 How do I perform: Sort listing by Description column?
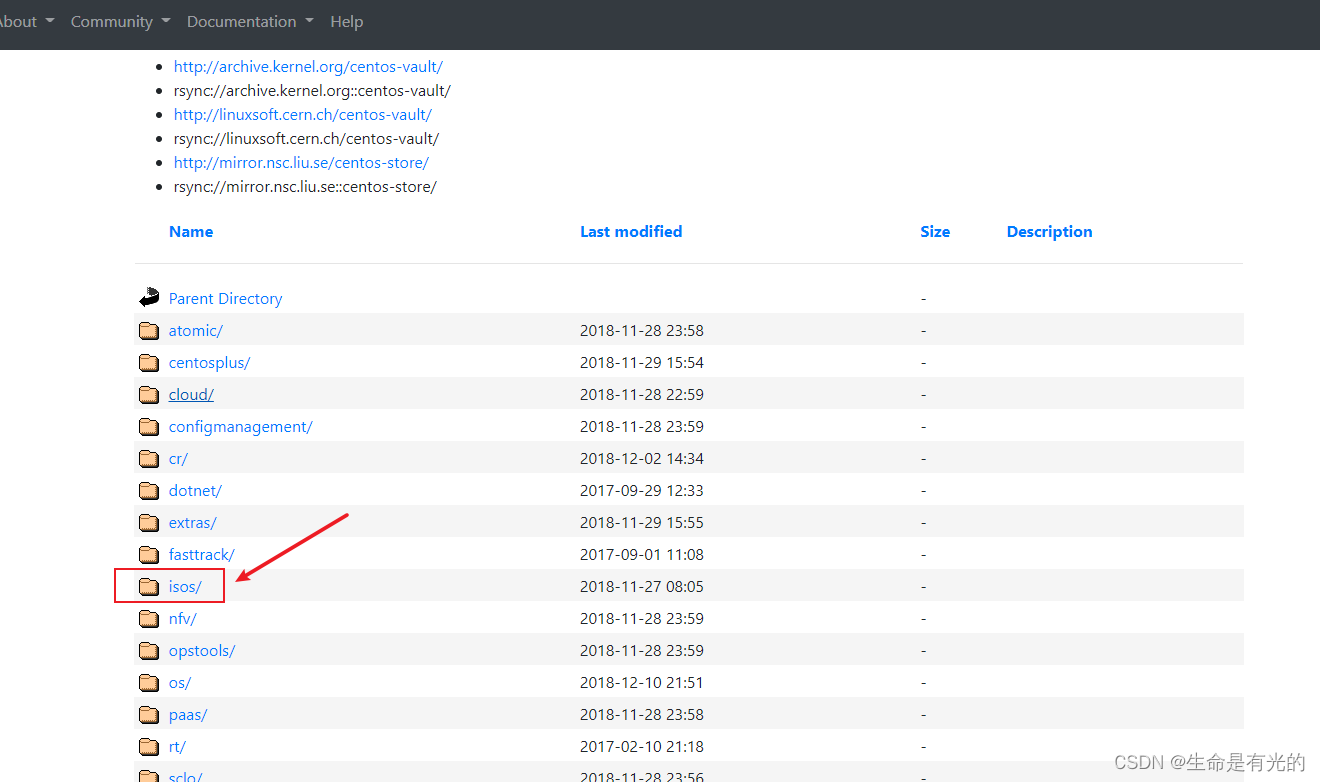(1049, 231)
